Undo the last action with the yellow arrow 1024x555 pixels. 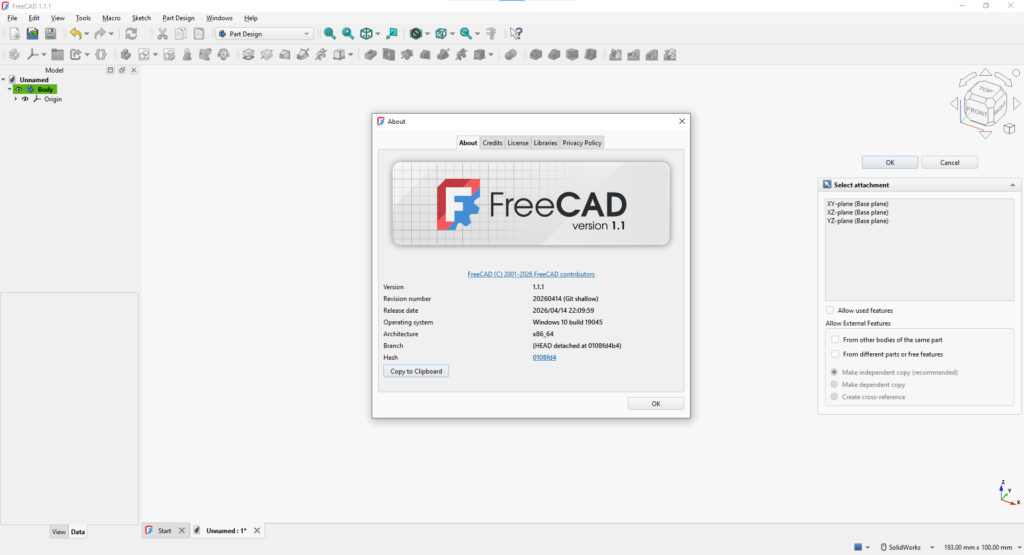[76, 34]
